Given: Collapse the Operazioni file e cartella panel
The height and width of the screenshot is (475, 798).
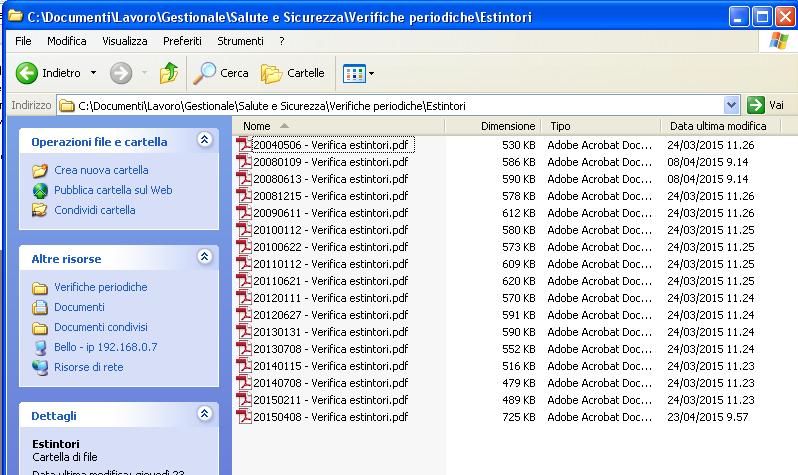Looking at the screenshot, I should pyautogui.click(x=205, y=141).
